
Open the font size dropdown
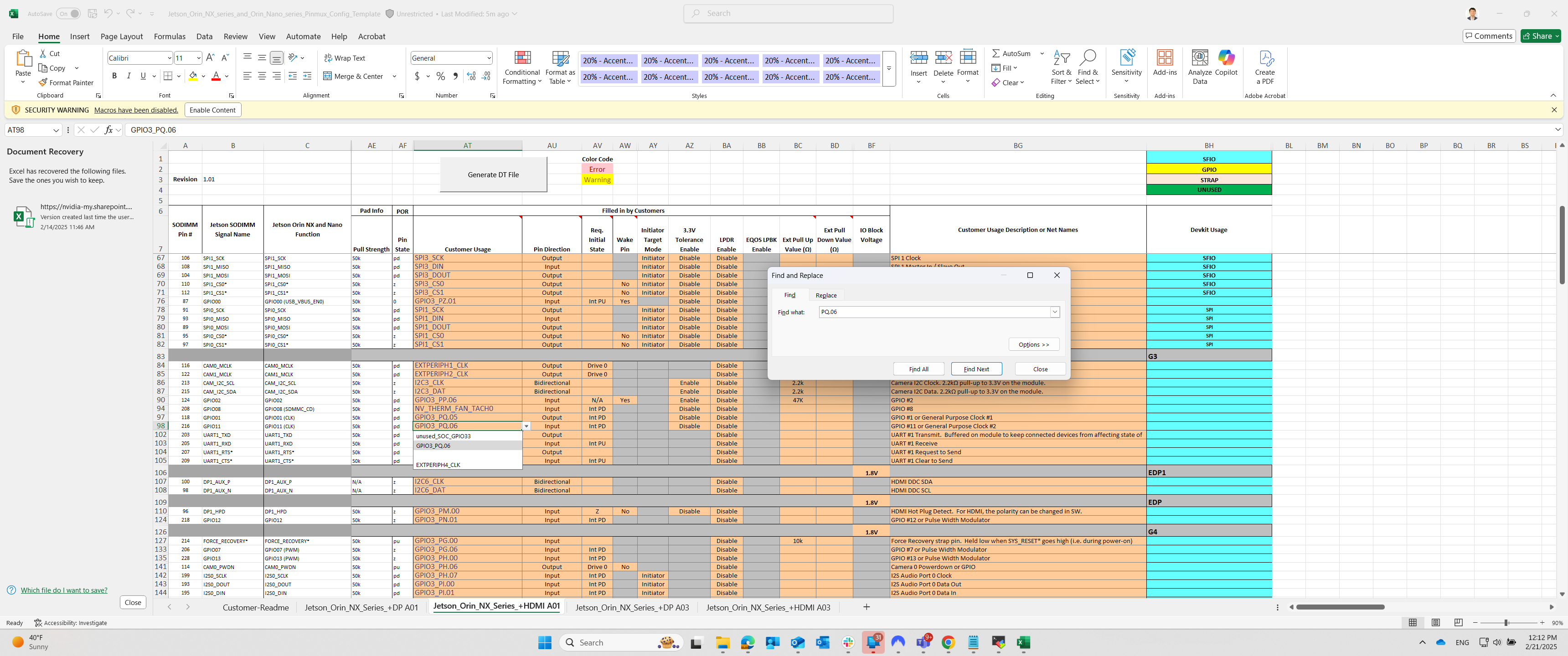[x=198, y=58]
